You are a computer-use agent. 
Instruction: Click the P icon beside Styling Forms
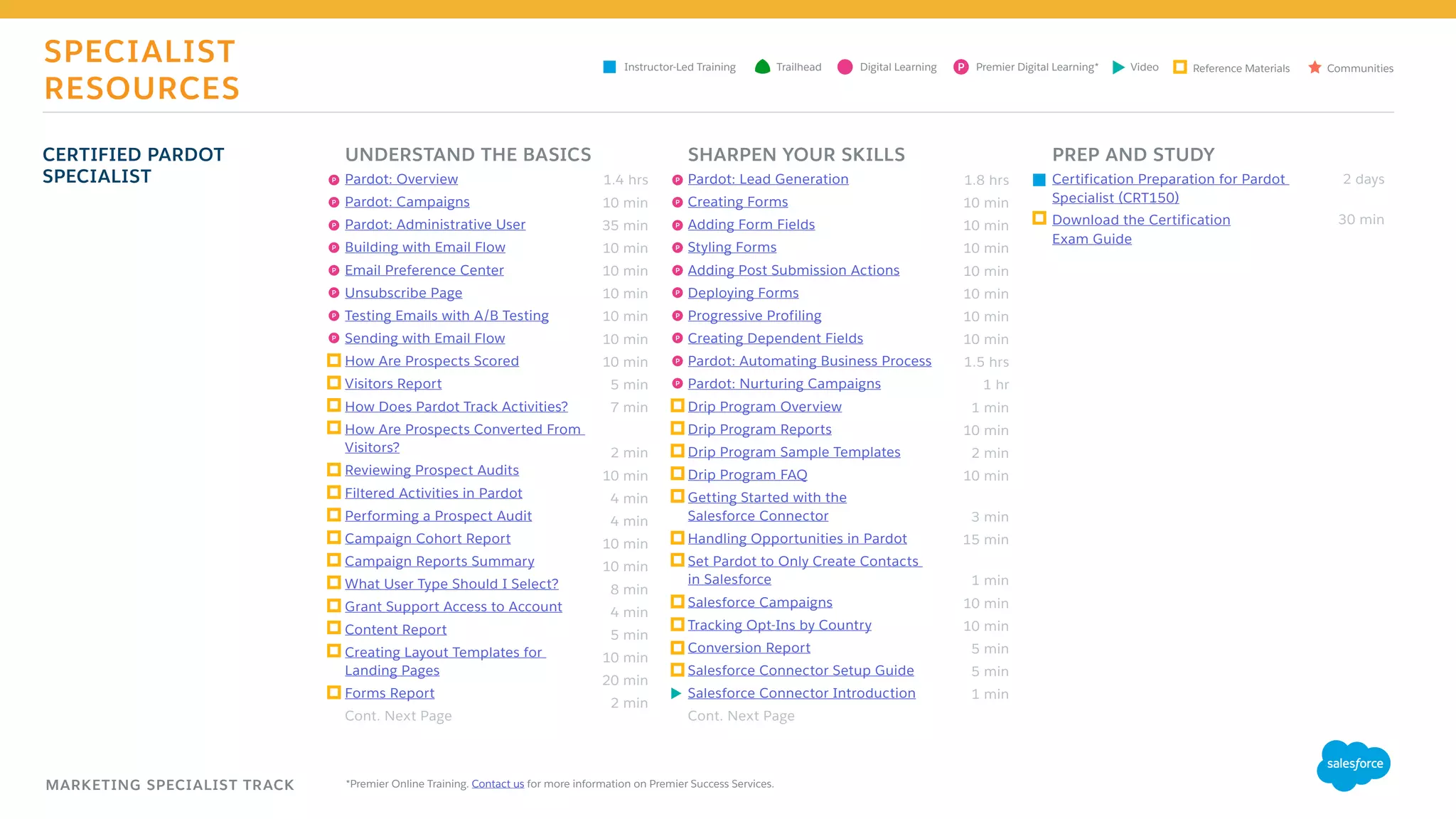(678, 248)
